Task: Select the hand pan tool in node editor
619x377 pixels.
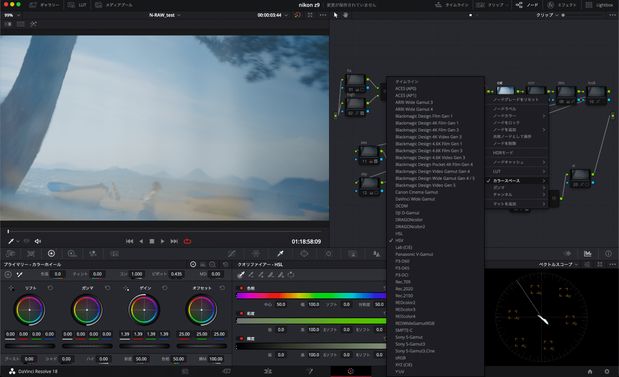Action: 346,15
